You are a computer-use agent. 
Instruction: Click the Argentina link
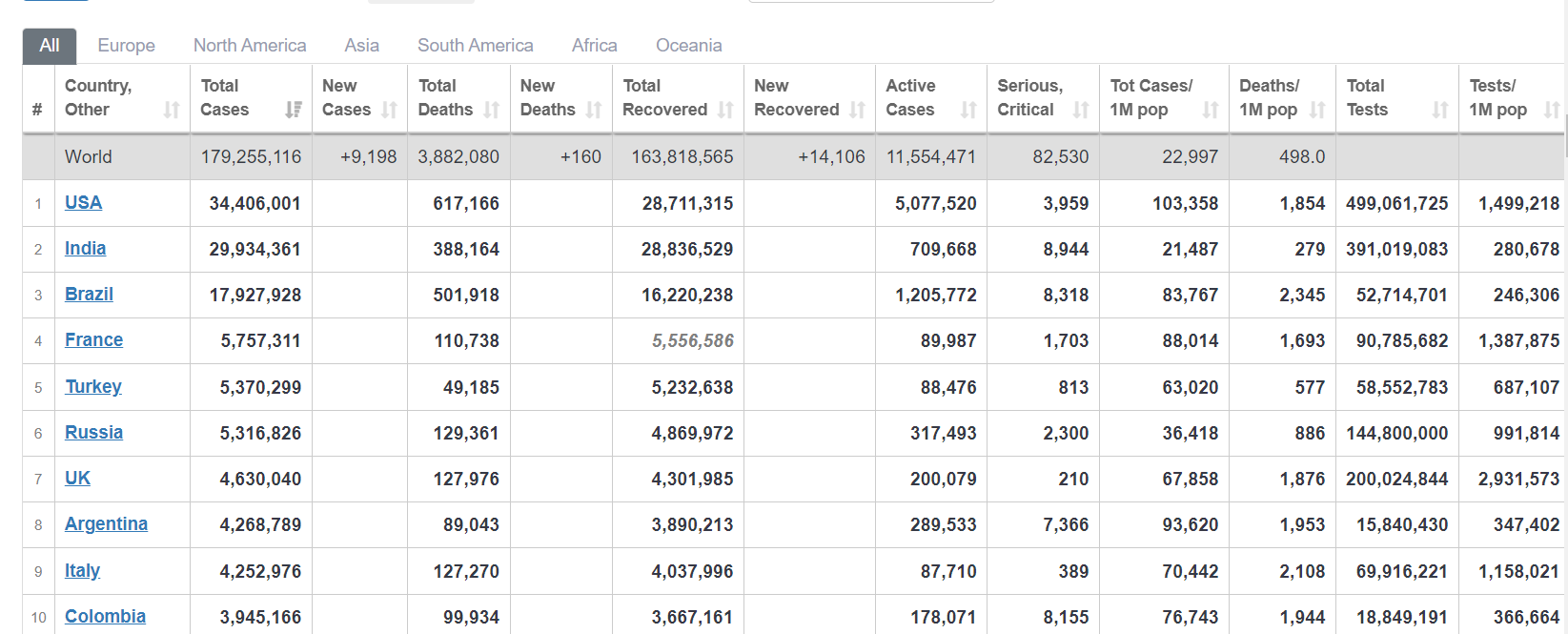106,523
